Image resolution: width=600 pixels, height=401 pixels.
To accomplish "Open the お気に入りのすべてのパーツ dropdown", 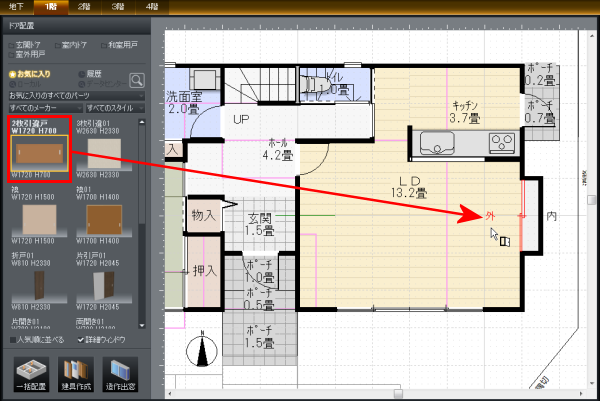I will point(75,95).
